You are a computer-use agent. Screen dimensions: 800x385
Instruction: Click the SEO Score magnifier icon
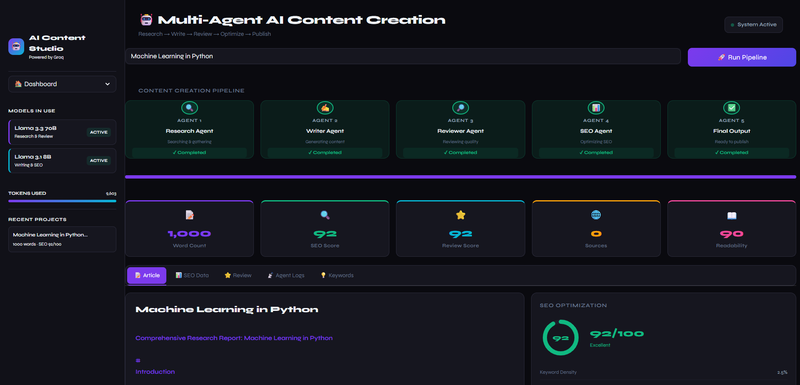click(325, 215)
